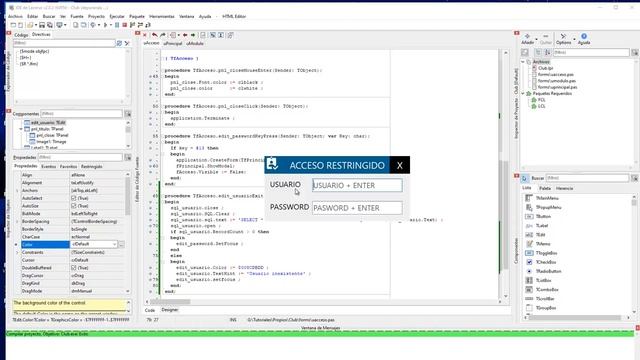
Task: Click the Ayuda button in Project Inspector
Action: 584,39
